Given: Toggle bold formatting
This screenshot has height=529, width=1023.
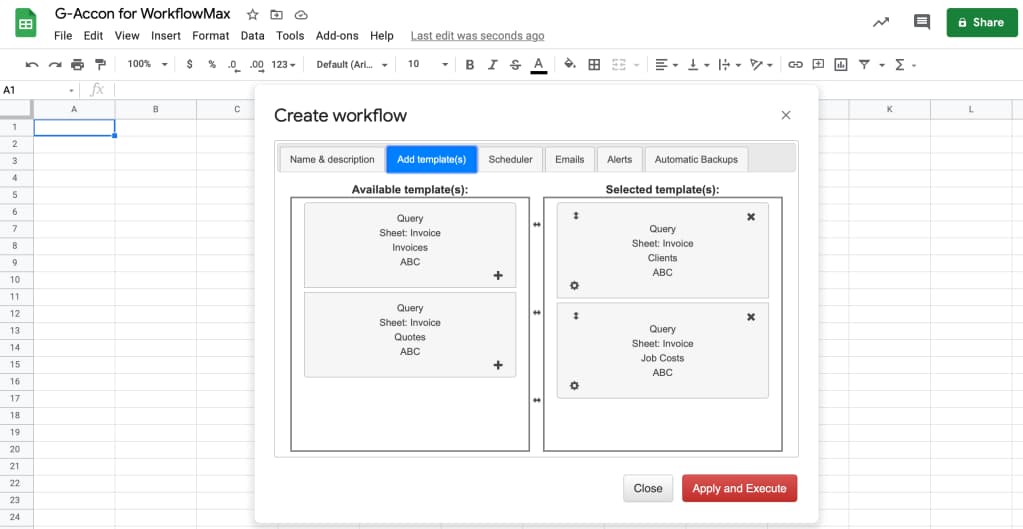Looking at the screenshot, I should tap(470, 65).
